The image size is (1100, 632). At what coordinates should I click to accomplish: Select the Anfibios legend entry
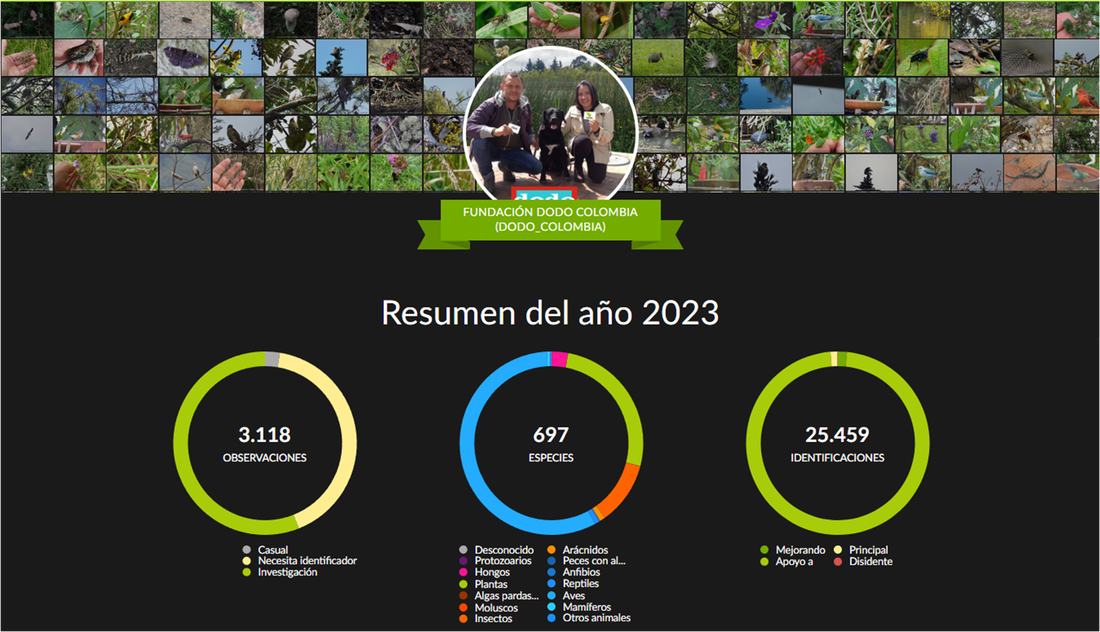click(x=573, y=572)
